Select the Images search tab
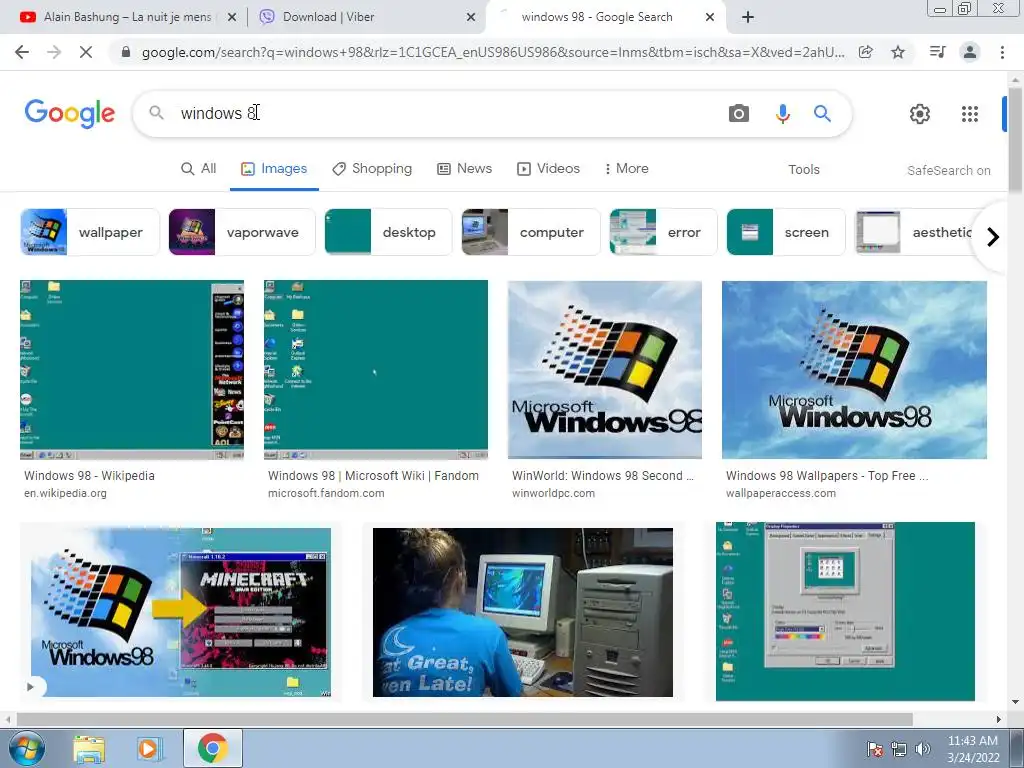The height and width of the screenshot is (768, 1024). click(x=274, y=168)
